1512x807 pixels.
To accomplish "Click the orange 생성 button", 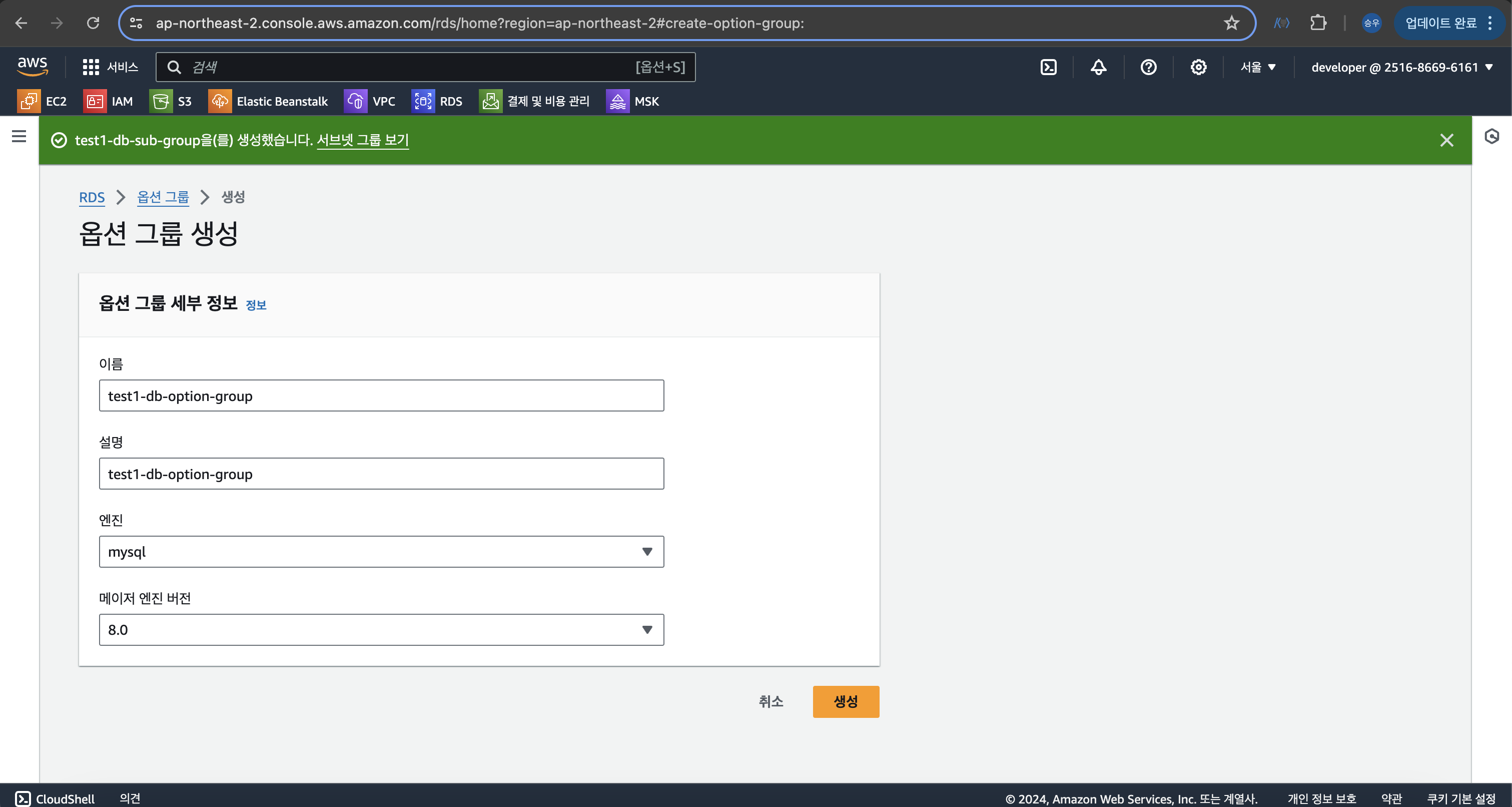I will coord(845,701).
